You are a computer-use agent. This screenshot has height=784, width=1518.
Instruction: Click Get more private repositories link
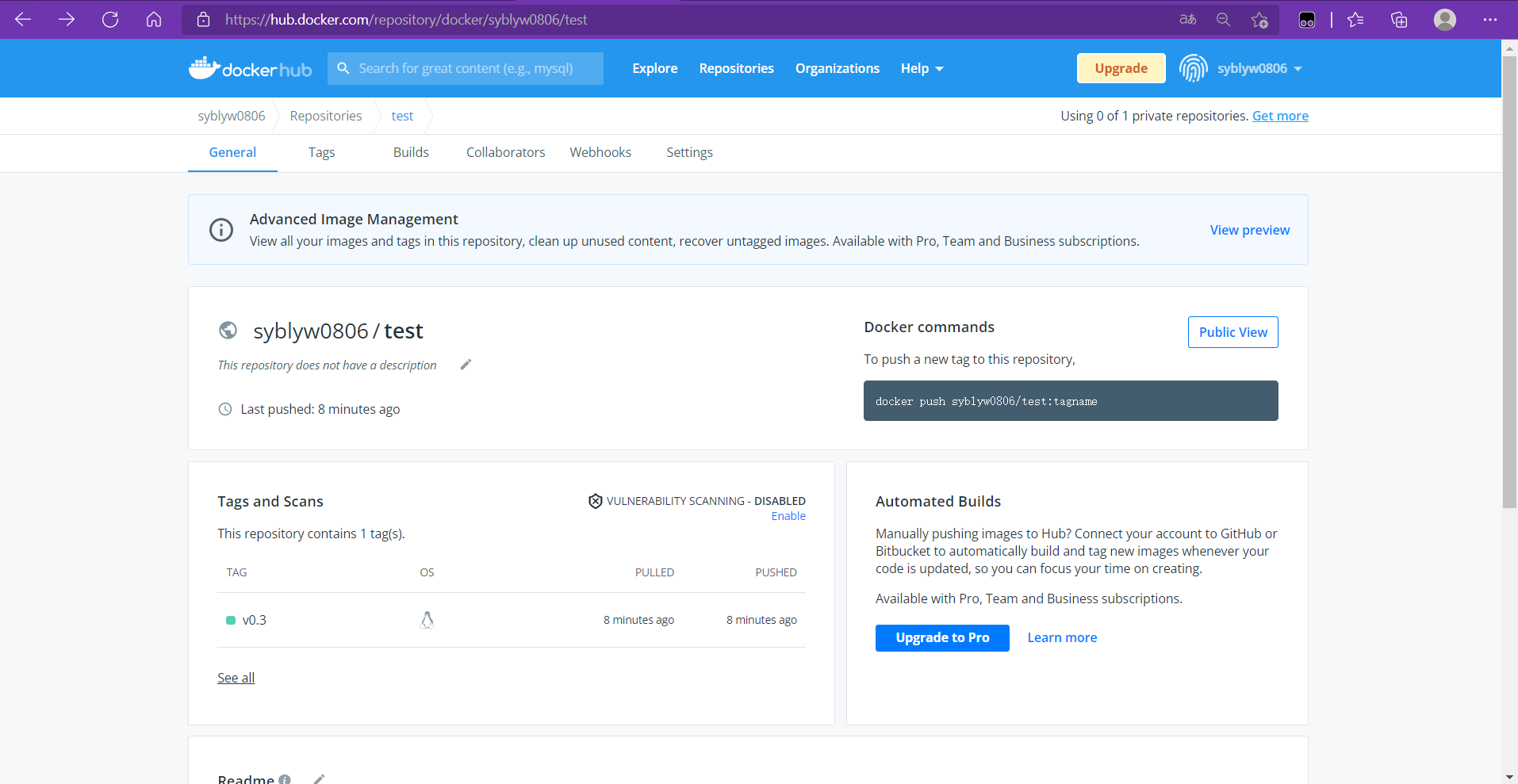point(1280,116)
